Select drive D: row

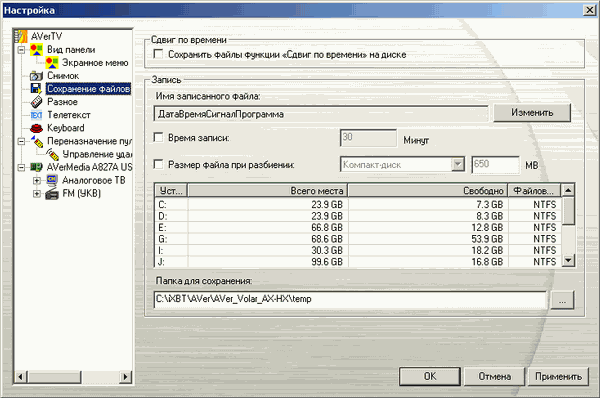pyautogui.click(x=358, y=216)
